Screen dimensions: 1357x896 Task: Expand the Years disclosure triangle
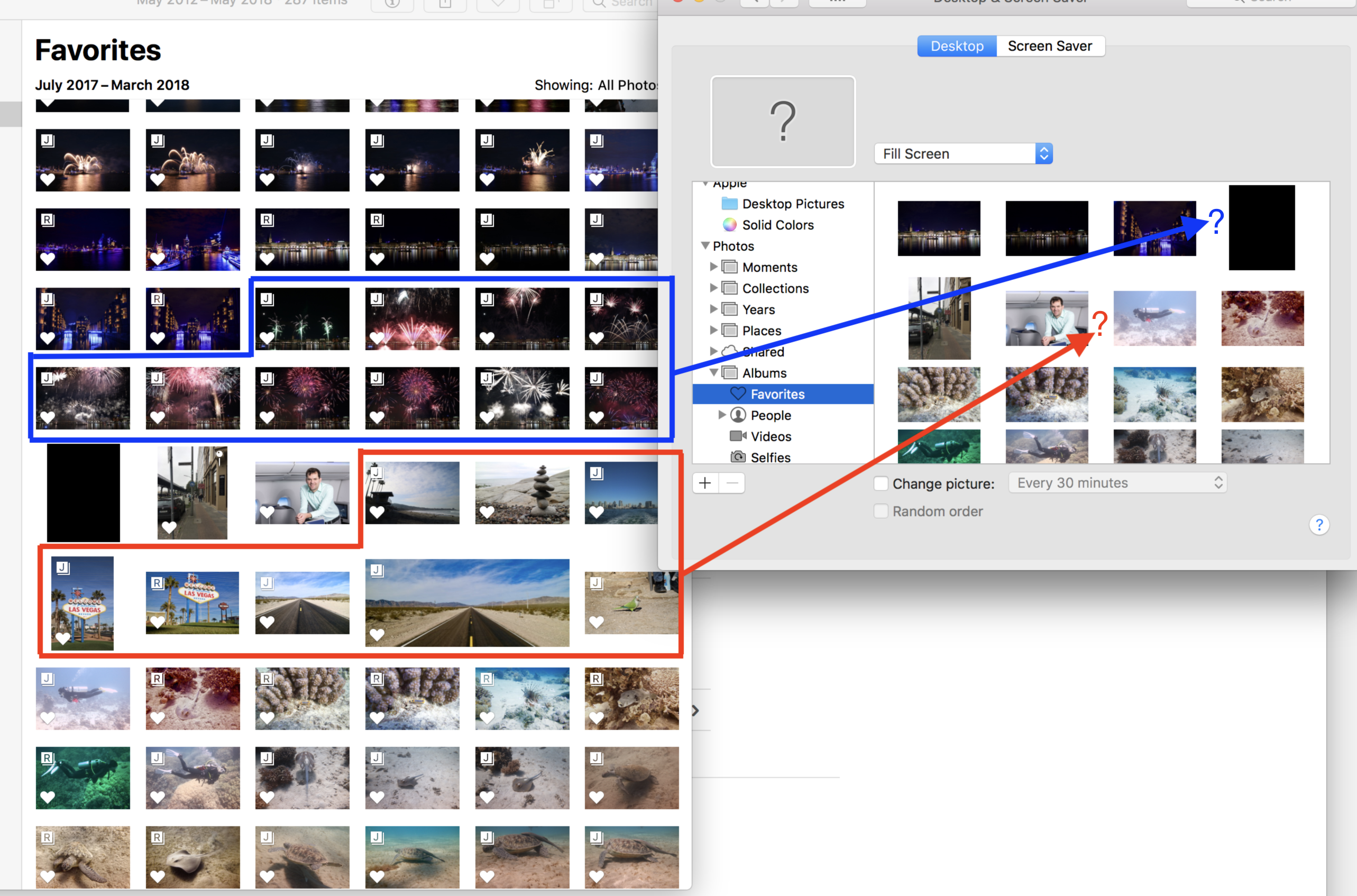(713, 309)
